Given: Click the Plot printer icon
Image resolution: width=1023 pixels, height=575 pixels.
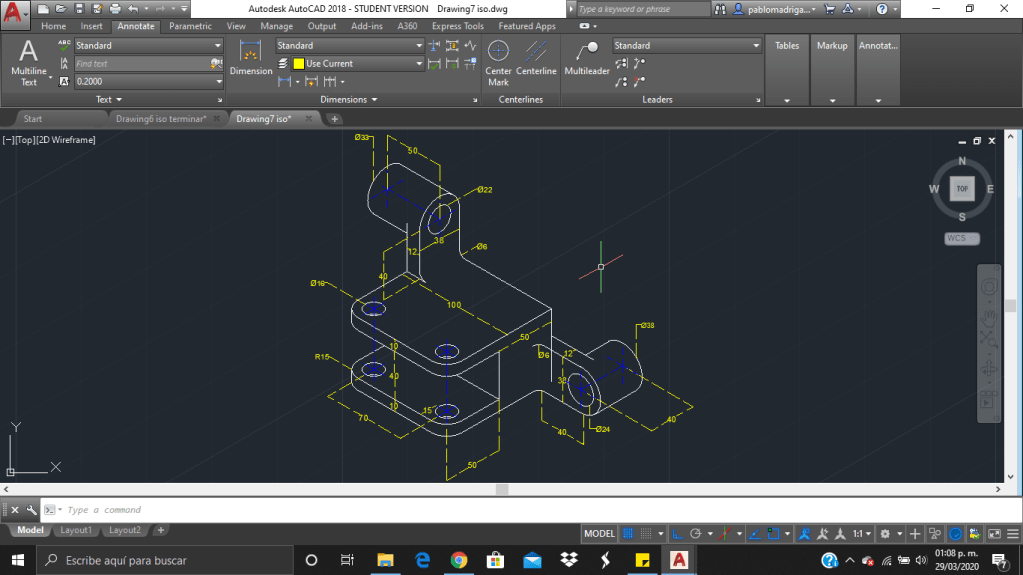Looking at the screenshot, I should pyautogui.click(x=114, y=9).
